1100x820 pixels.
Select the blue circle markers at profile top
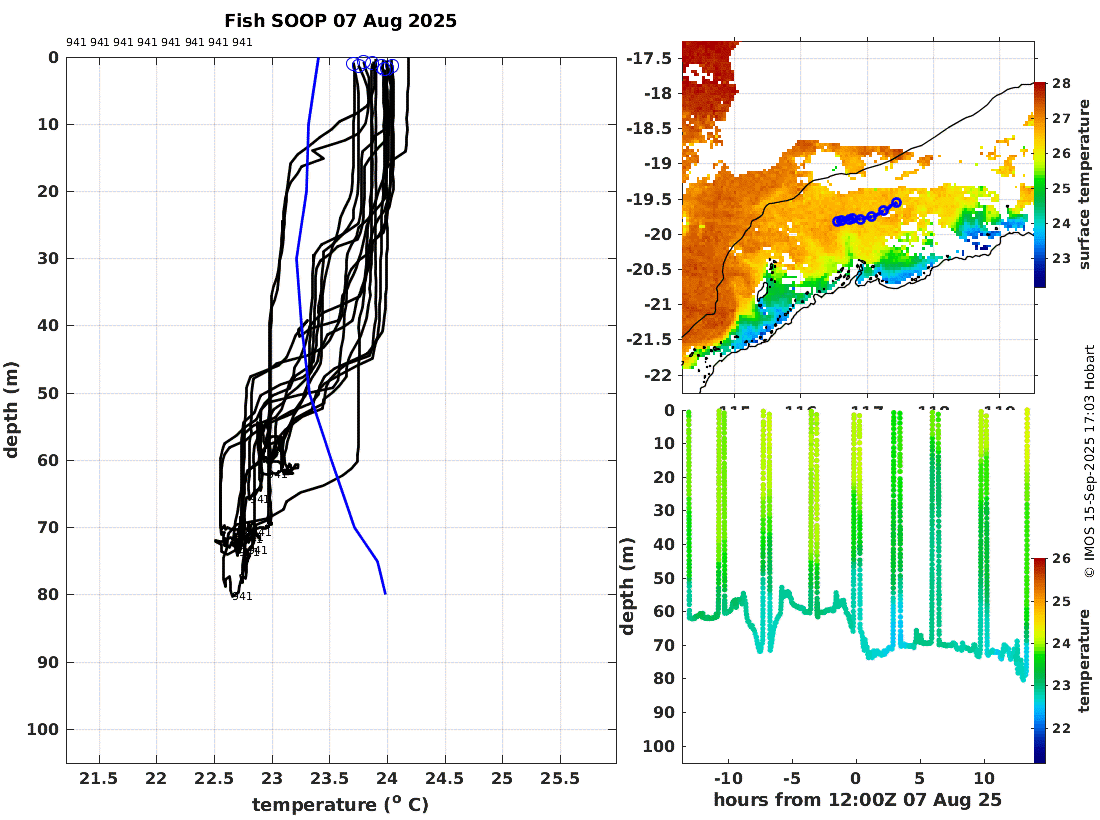pos(373,65)
